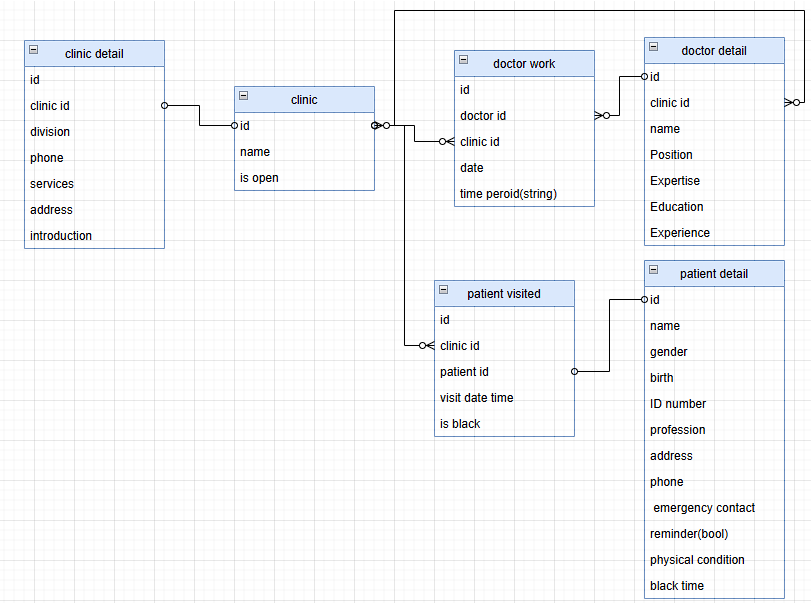Click the patient detail collapse icon

654,269
